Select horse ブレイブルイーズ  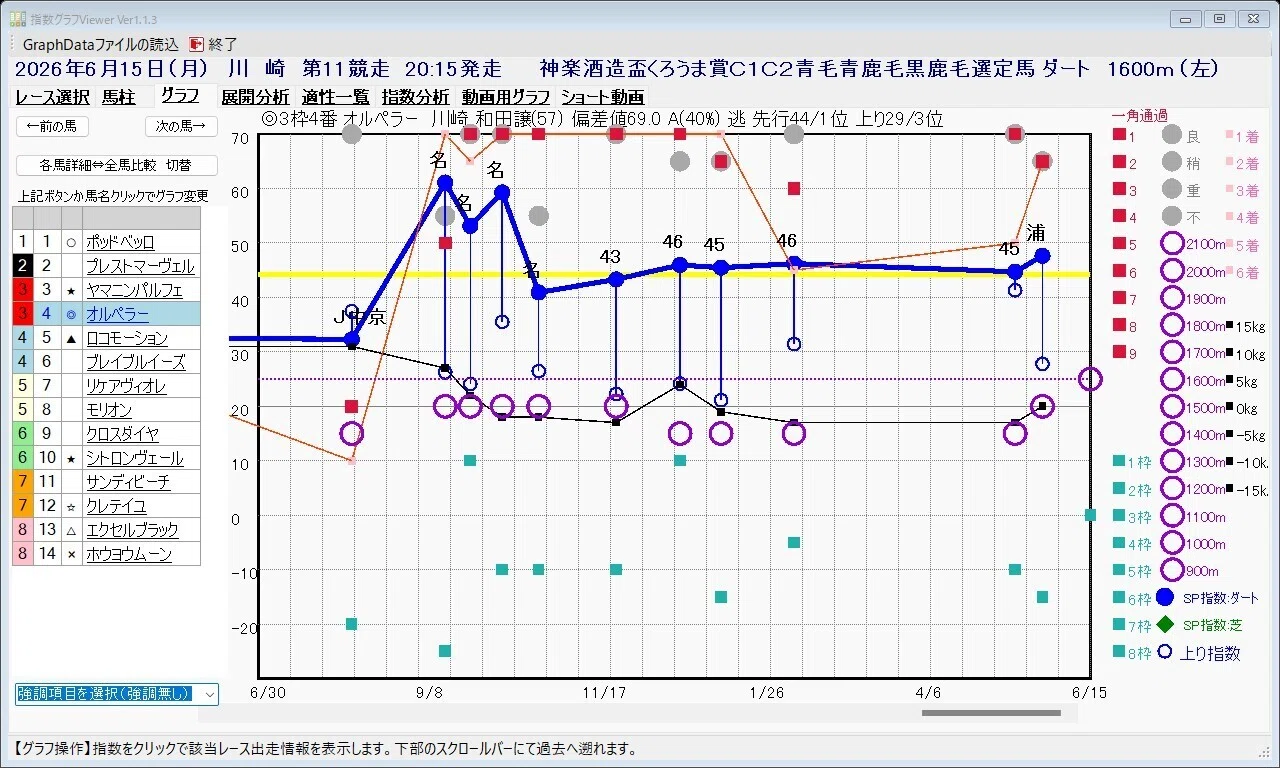pyautogui.click(x=135, y=362)
